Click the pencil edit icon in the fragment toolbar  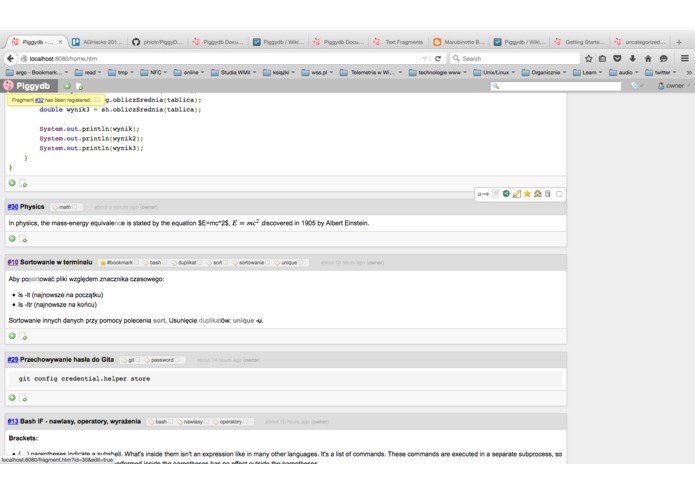point(516,194)
